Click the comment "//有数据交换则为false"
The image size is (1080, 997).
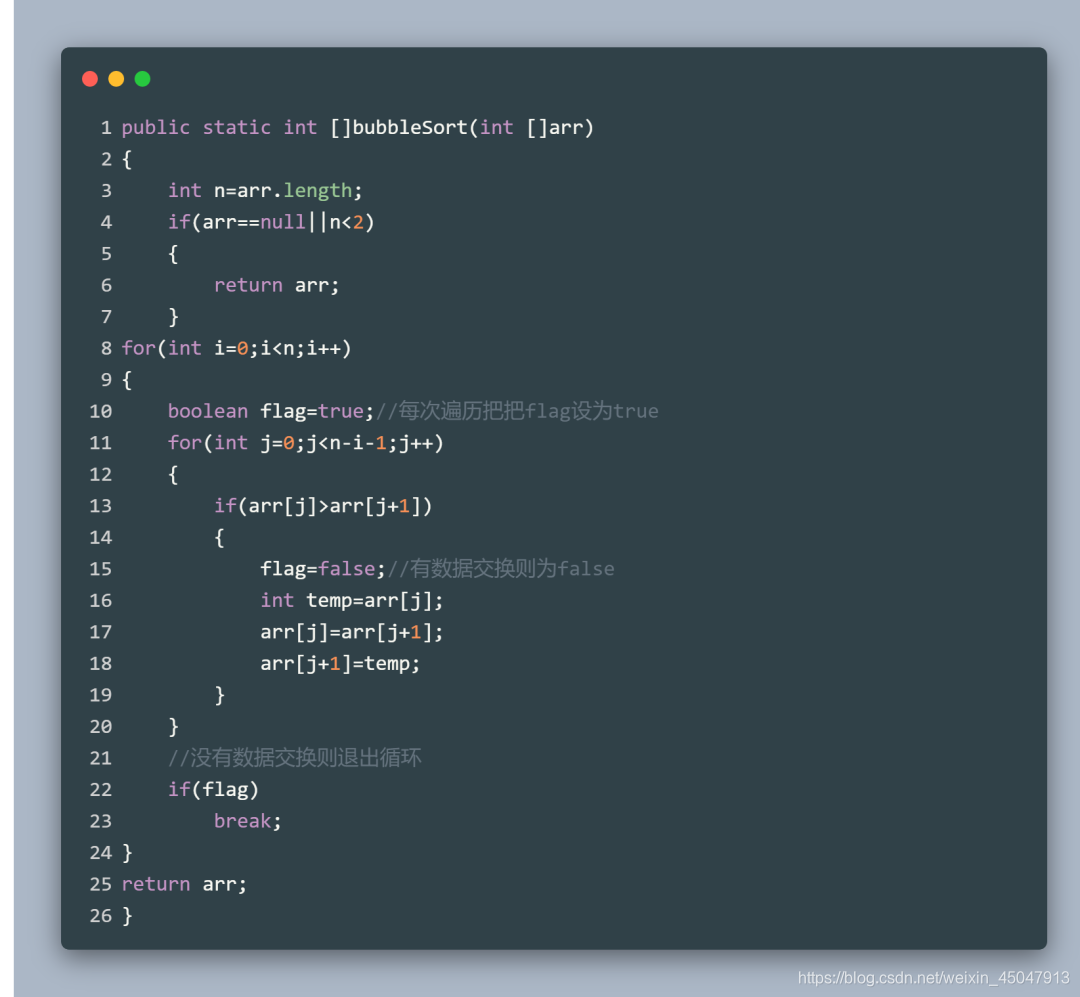click(501, 569)
